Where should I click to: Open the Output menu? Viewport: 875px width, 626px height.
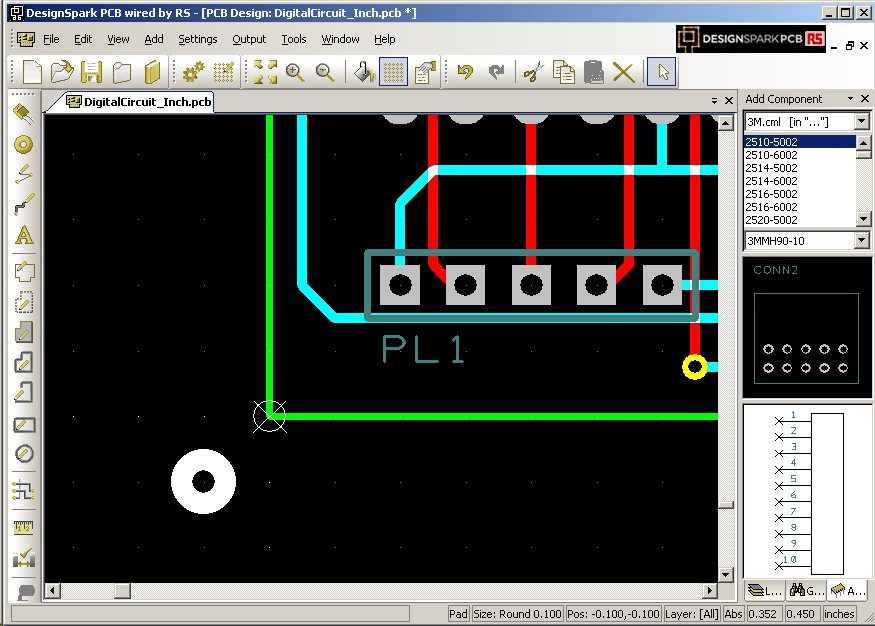[249, 39]
